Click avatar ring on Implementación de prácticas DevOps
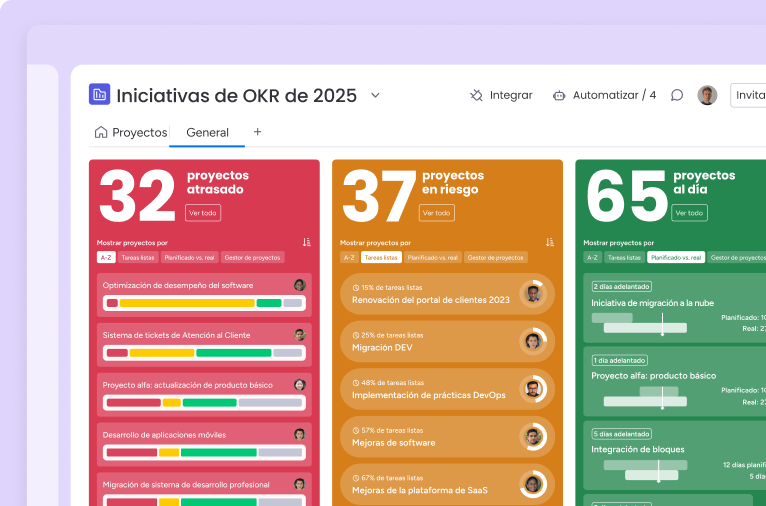The width and height of the screenshot is (766, 506). pyautogui.click(x=533, y=389)
